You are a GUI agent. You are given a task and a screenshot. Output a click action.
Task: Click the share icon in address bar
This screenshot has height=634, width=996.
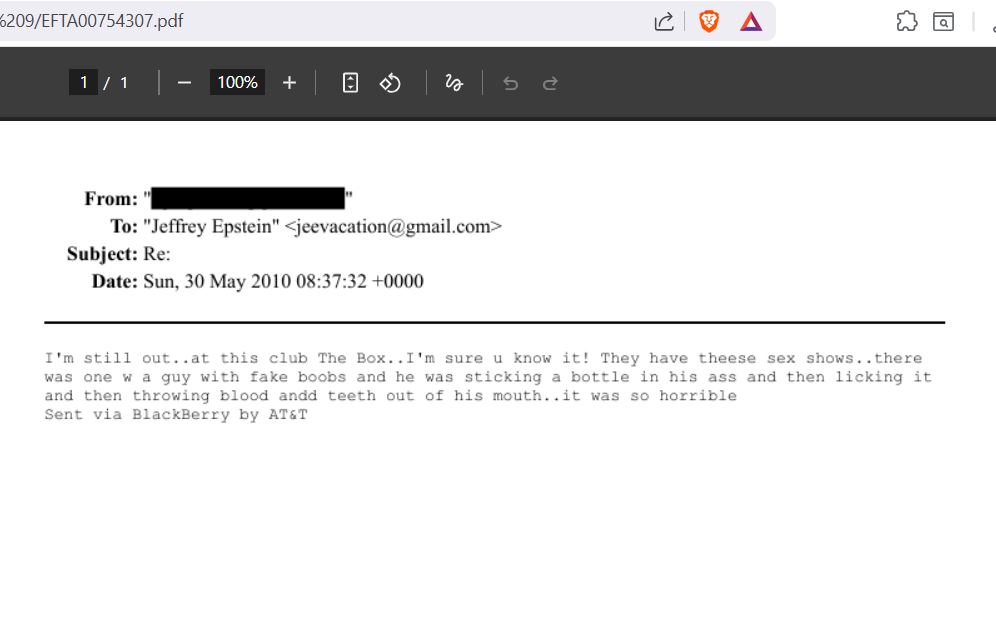tap(664, 22)
